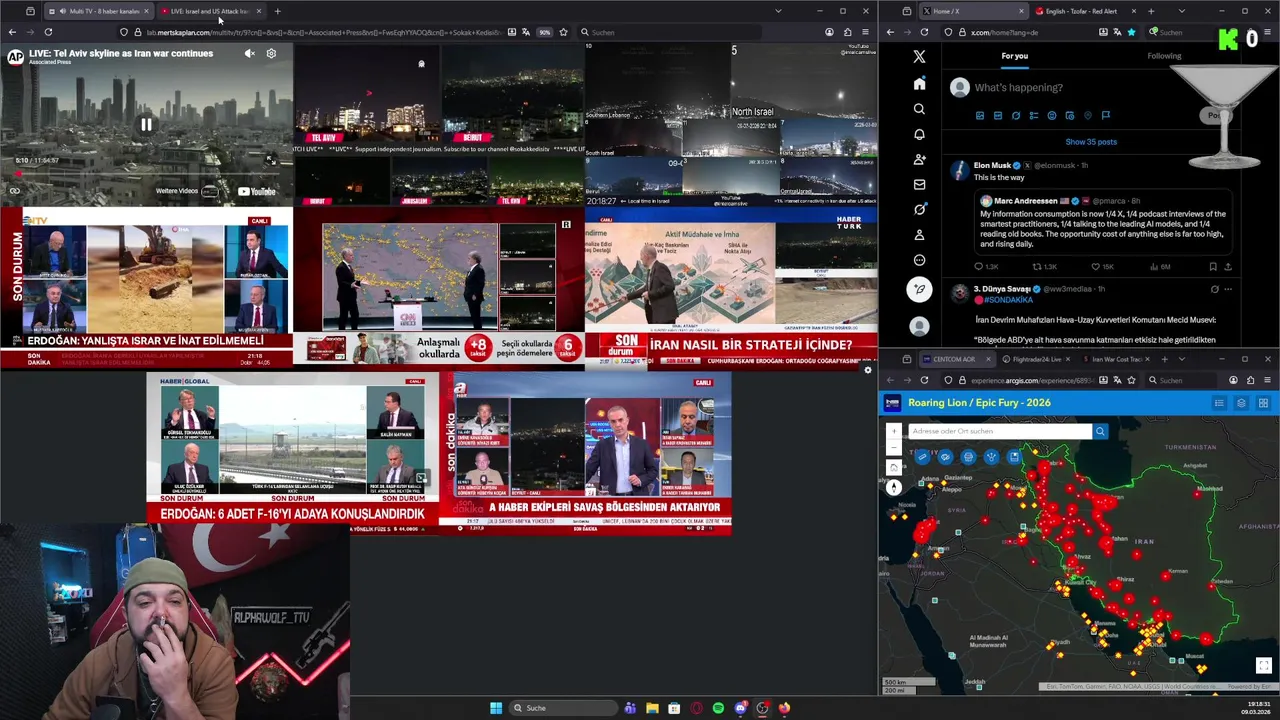
Task: Open the legend list icon in ArcGIS header
Action: point(1219,403)
